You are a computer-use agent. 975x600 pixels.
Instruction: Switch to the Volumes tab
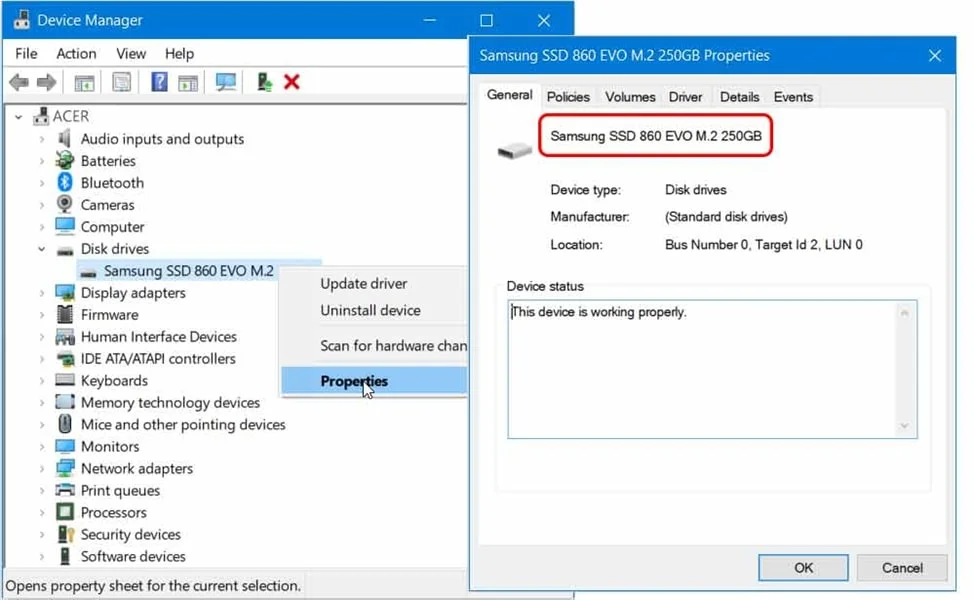click(x=630, y=97)
